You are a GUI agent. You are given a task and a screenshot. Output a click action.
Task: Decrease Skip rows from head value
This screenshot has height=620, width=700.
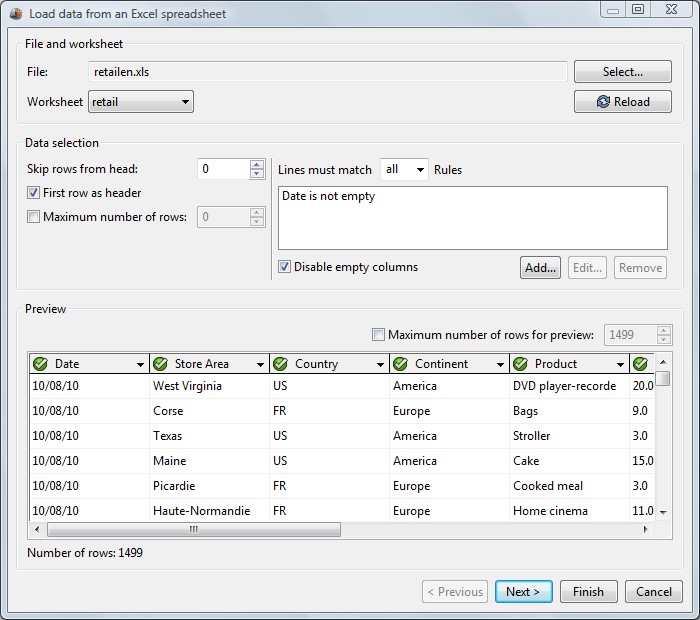[257, 174]
